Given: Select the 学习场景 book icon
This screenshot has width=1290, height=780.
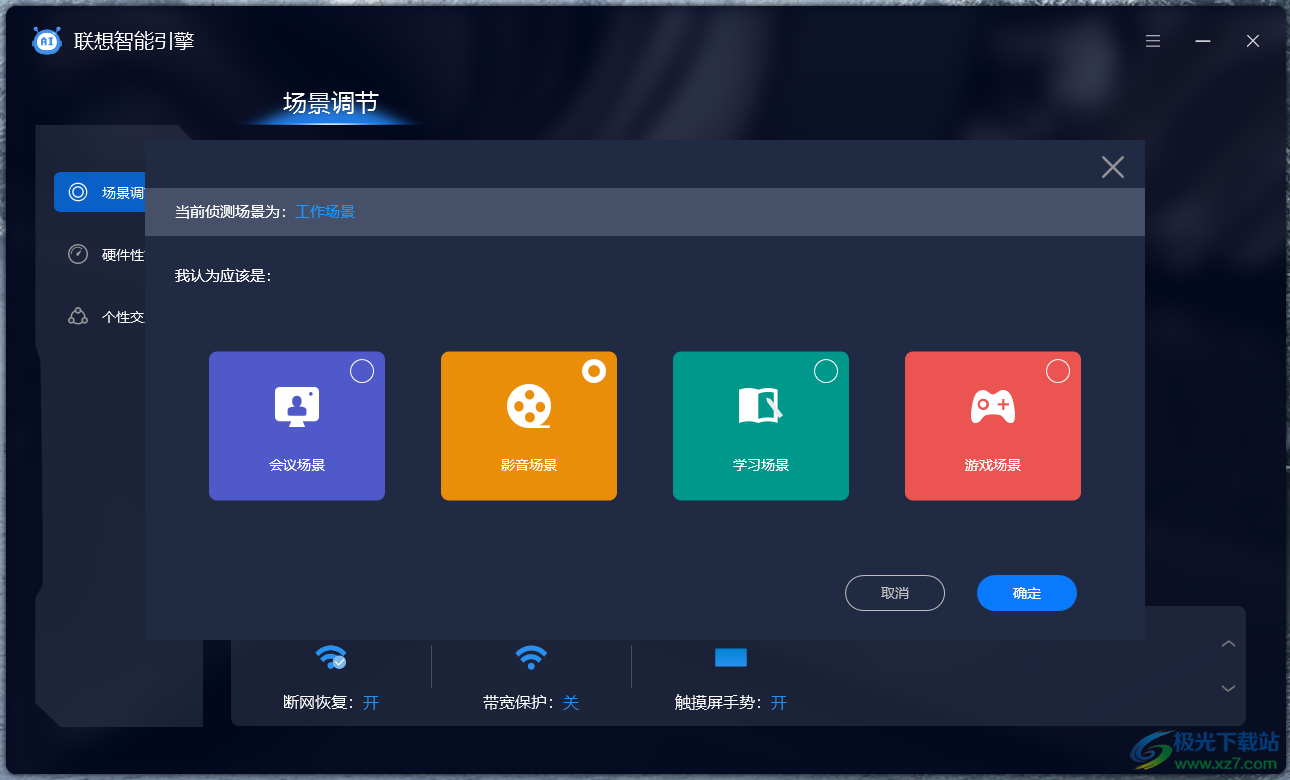Looking at the screenshot, I should click(761, 406).
